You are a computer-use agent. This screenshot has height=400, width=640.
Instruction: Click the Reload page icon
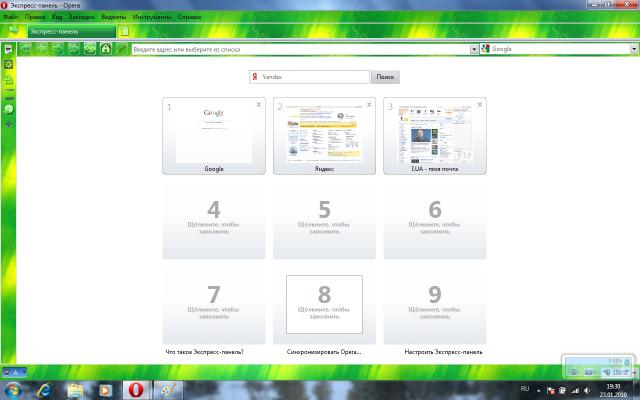point(90,49)
